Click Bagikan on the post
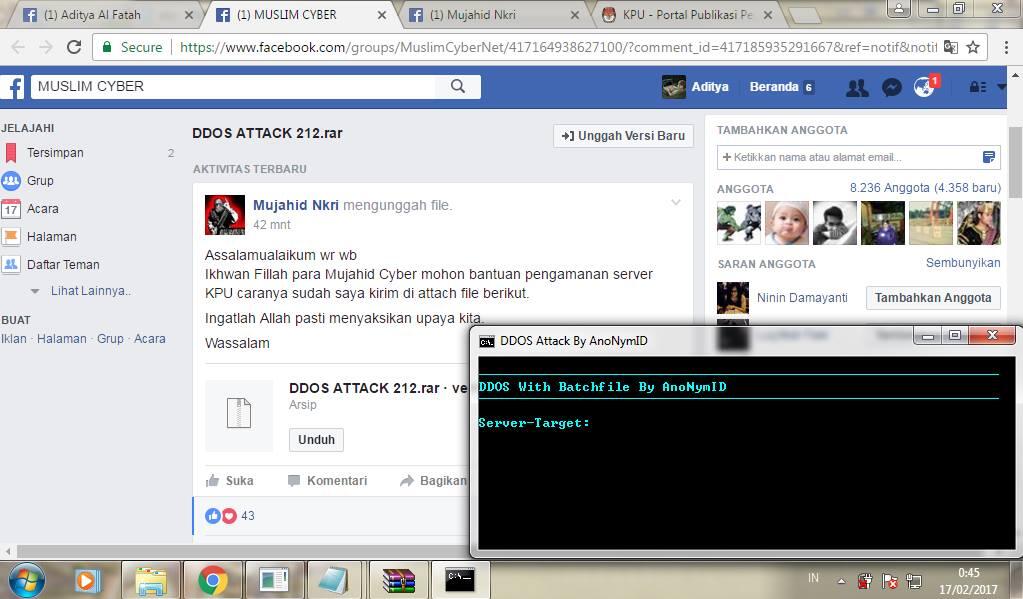 click(434, 481)
